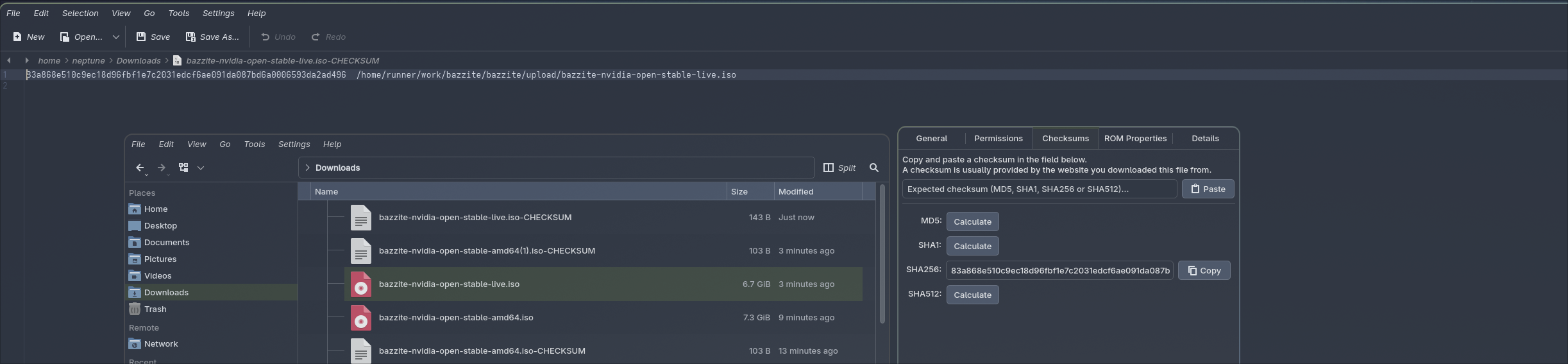The image size is (1568, 364).
Task: Expand the view mode dropdown arrow in Dolphin
Action: (x=201, y=168)
